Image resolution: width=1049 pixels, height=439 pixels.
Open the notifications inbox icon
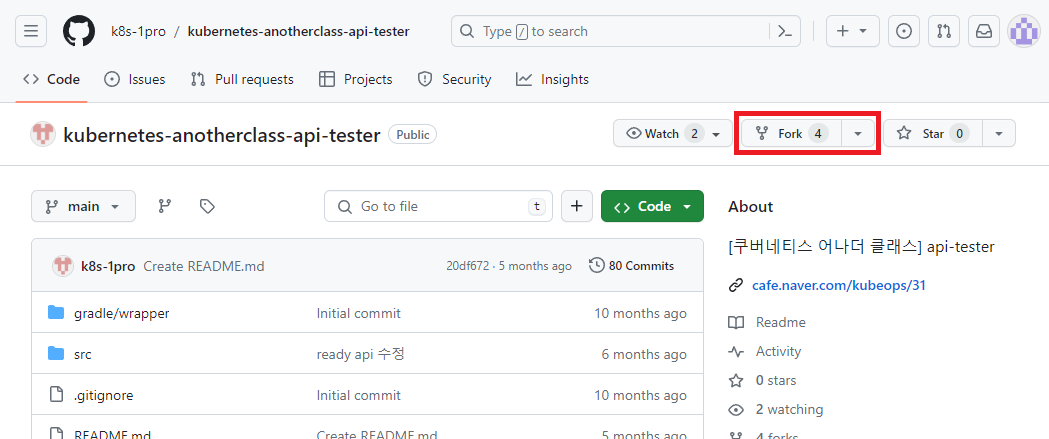coord(983,31)
